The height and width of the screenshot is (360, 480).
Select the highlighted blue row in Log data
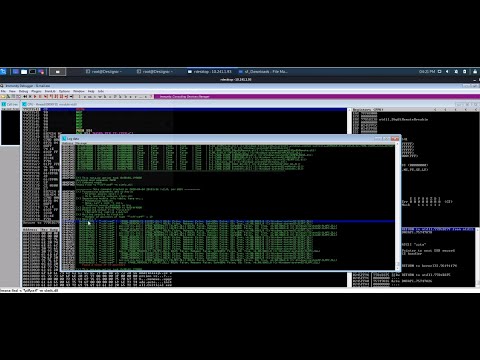[228, 221]
